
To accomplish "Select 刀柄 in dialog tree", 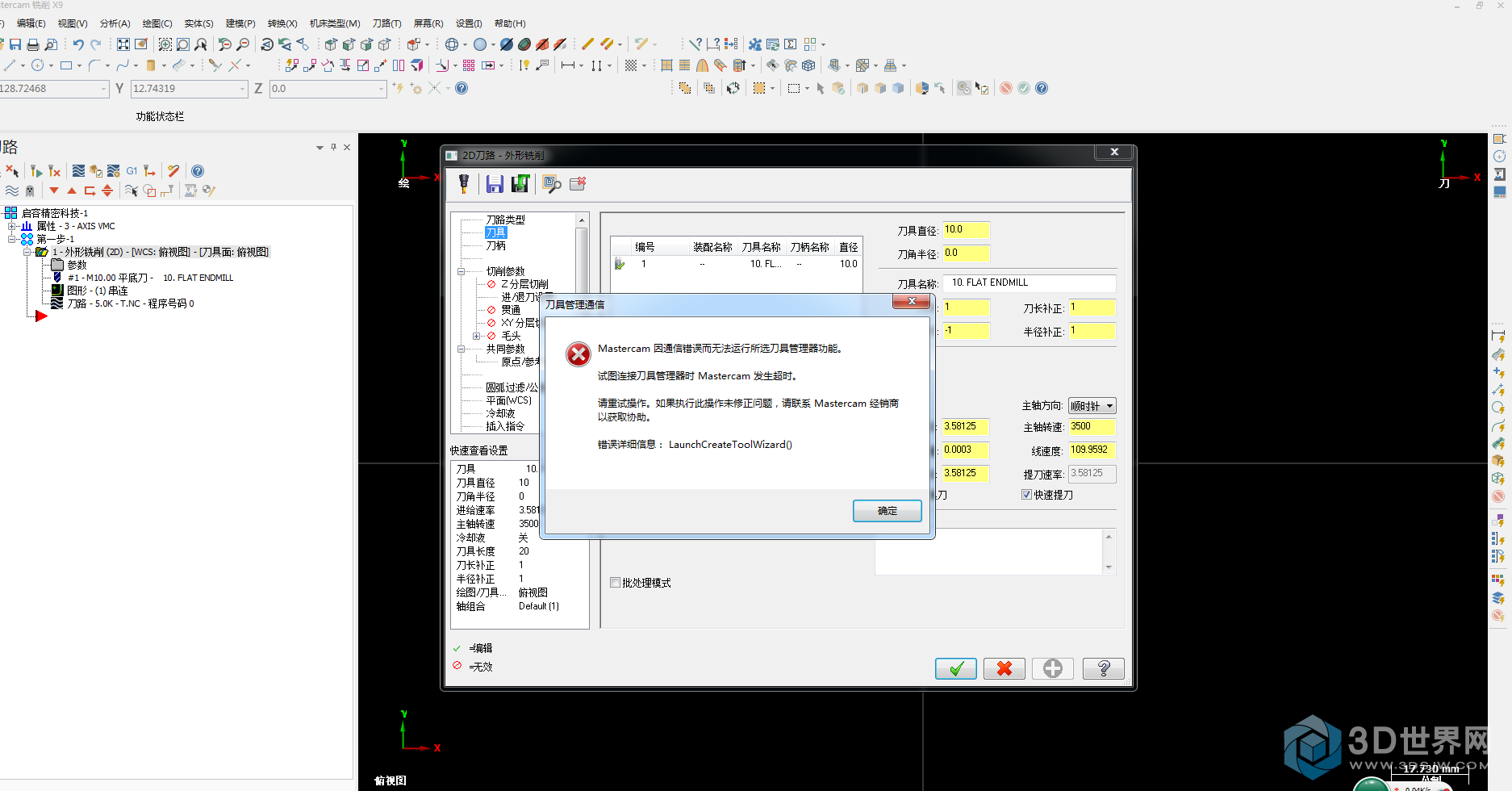I will [495, 245].
